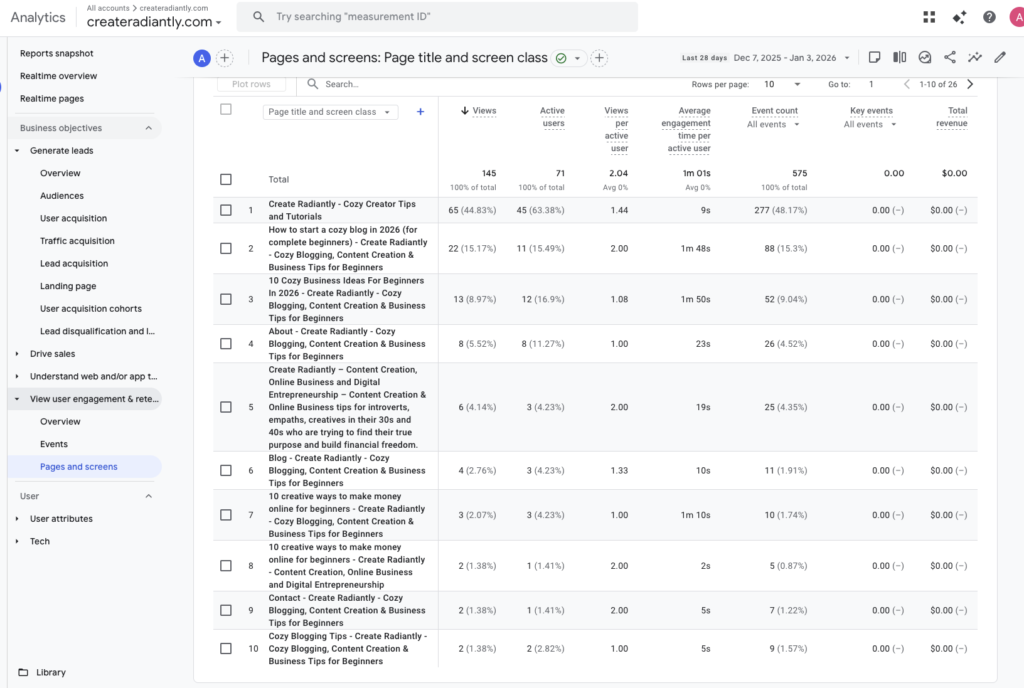1024x688 pixels.
Task: Open the Help question mark icon
Action: click(989, 17)
